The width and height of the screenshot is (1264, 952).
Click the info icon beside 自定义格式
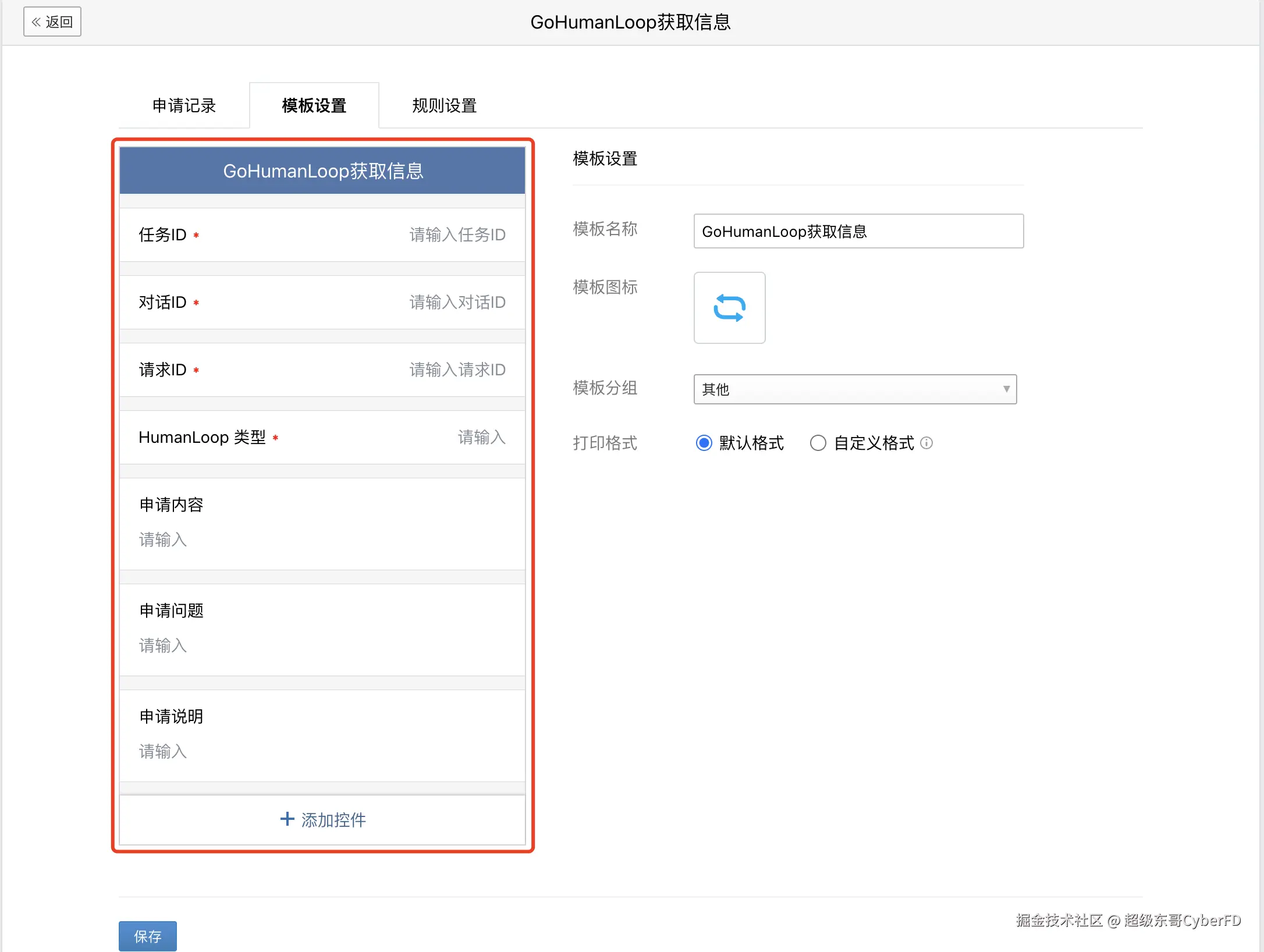pos(926,443)
